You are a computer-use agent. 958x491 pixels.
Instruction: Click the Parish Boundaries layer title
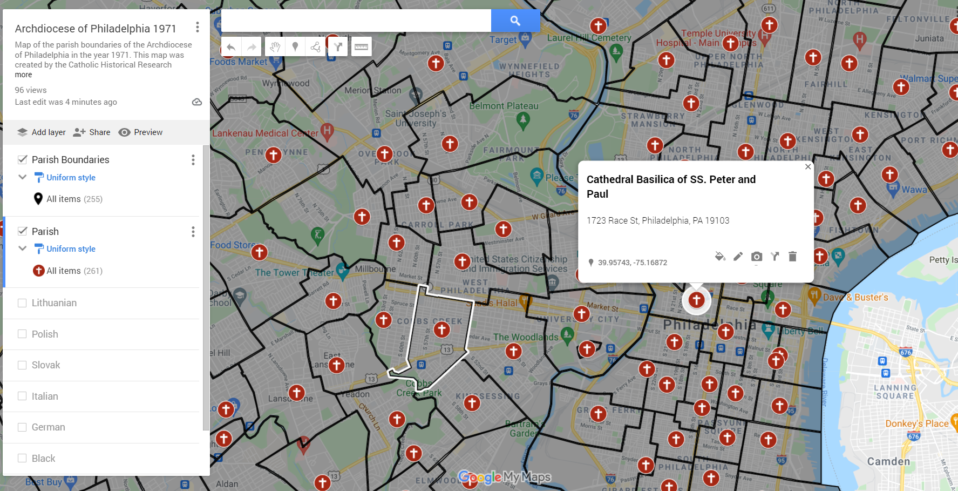click(x=70, y=160)
